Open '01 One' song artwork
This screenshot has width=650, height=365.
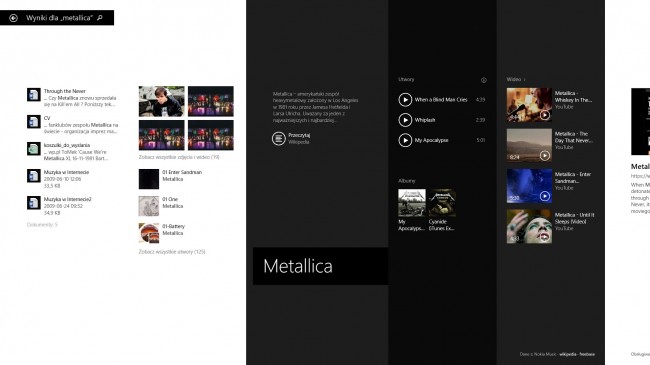click(x=149, y=206)
